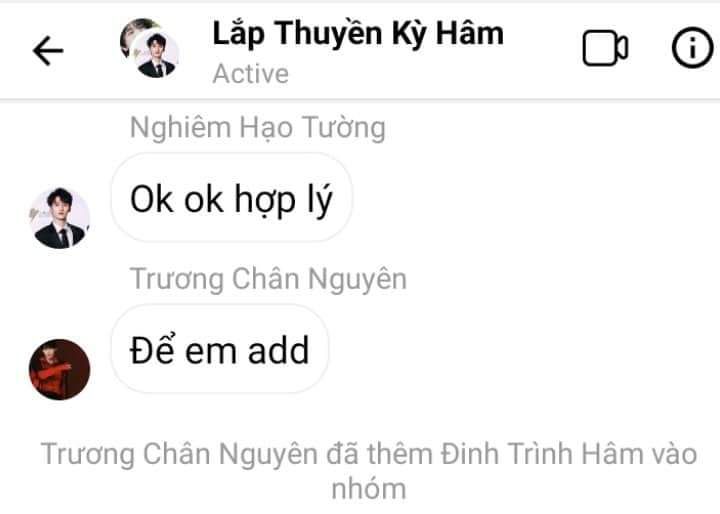Select the sender label Nghiêm Hạo Tường

[x=258, y=128]
